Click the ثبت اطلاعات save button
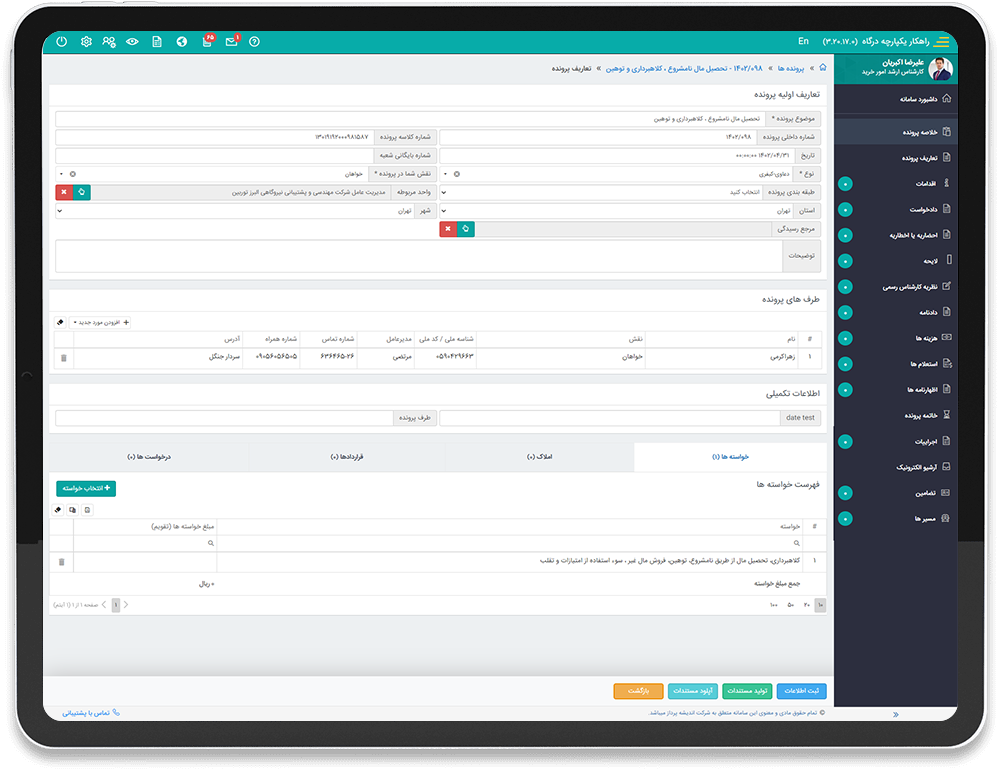1000x770 pixels. 801,691
